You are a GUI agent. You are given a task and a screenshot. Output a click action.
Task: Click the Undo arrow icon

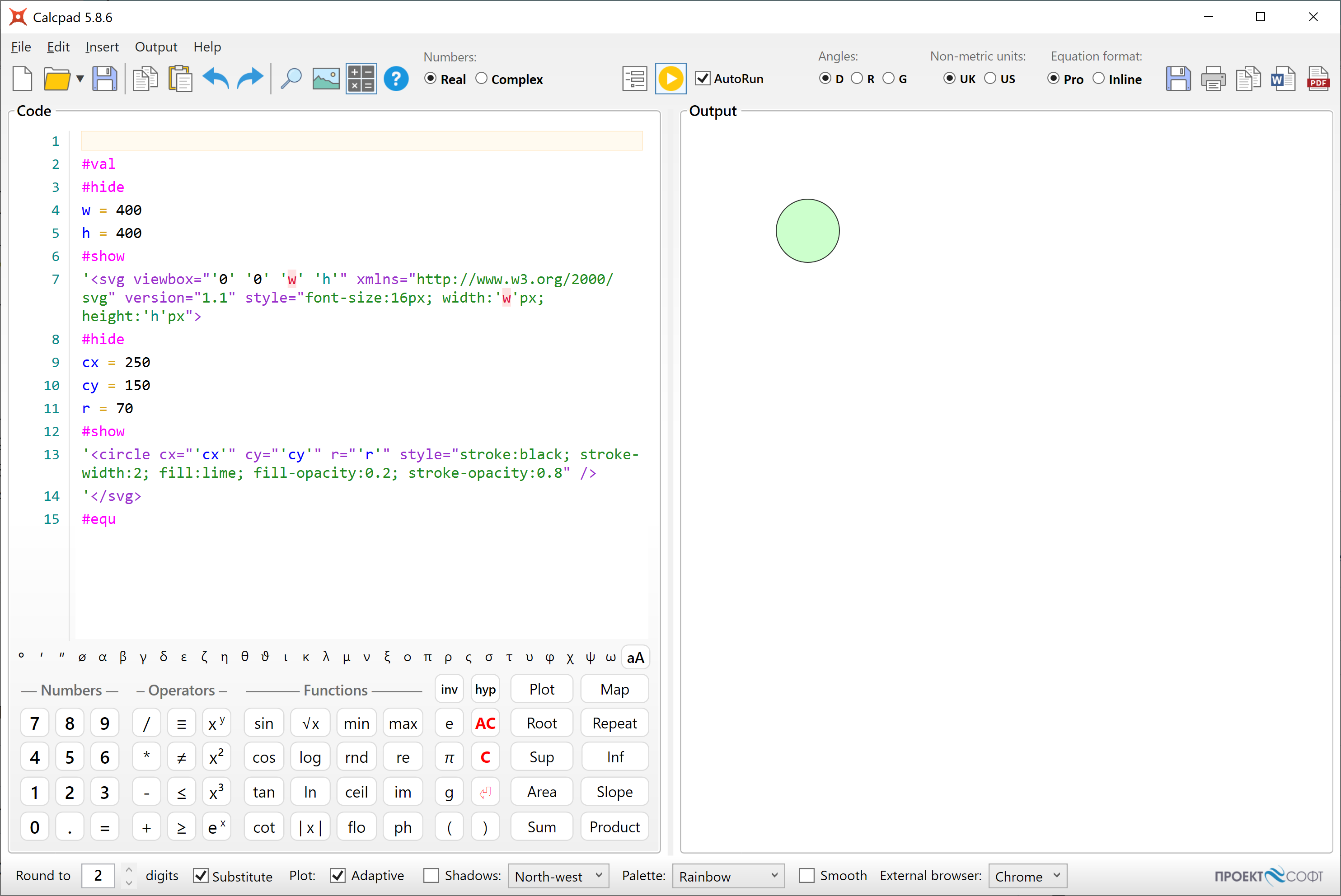click(216, 79)
